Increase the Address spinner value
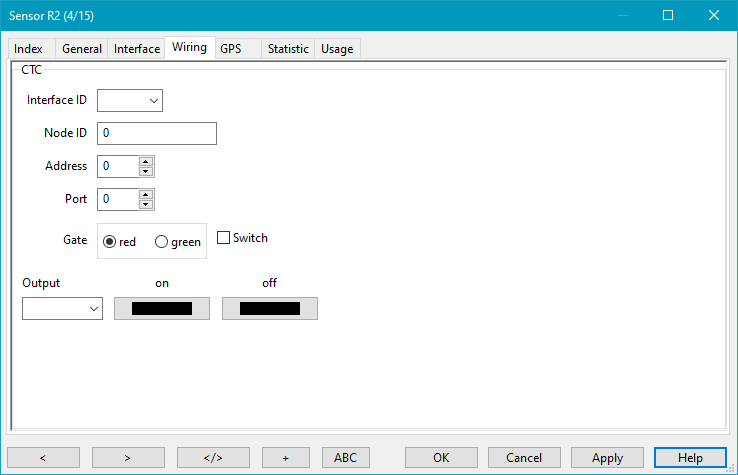 pyautogui.click(x=146, y=161)
